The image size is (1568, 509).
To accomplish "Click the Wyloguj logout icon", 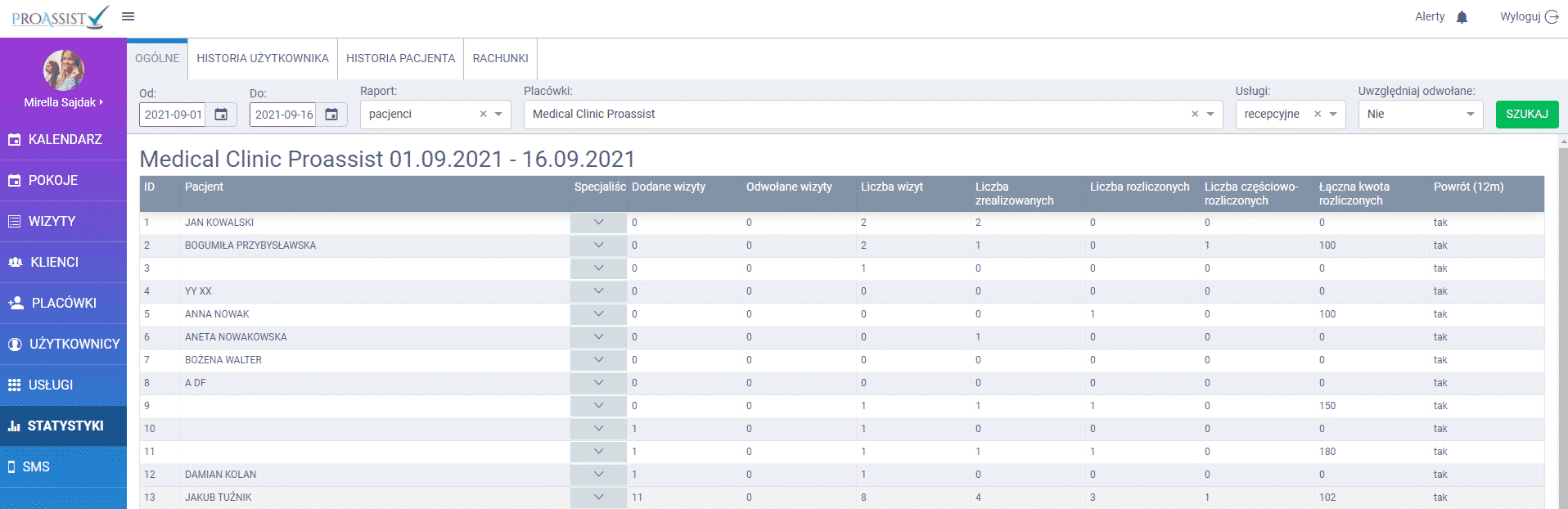I will click(x=1552, y=16).
